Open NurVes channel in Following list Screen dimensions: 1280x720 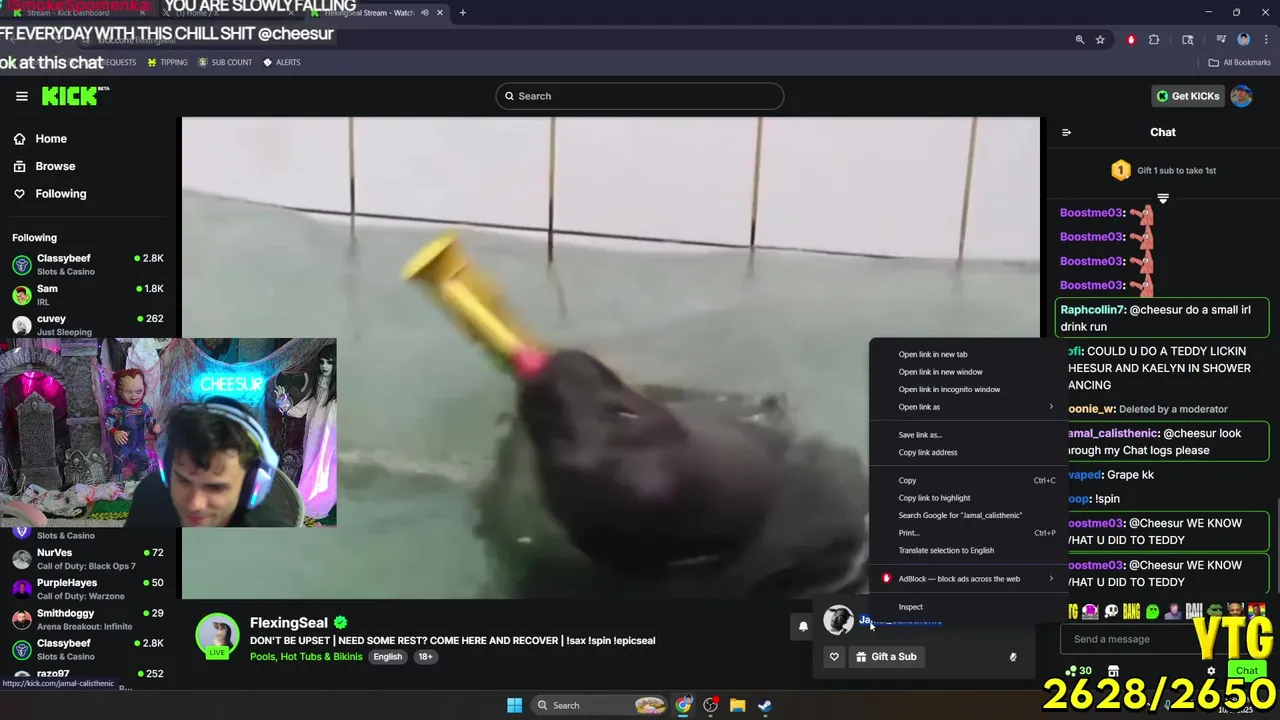click(88, 559)
